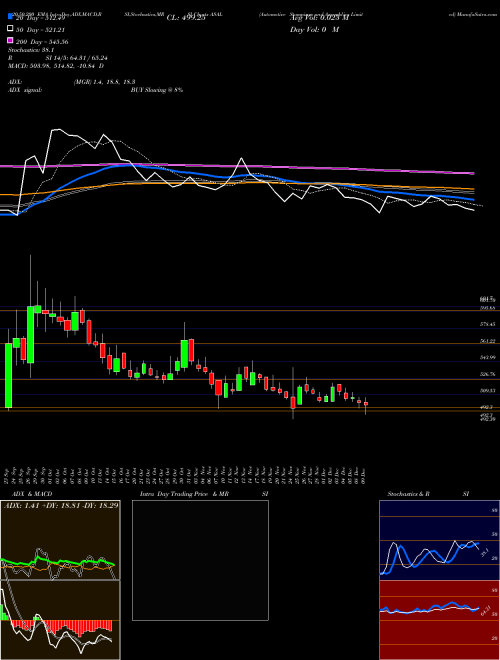Open the ADX indicator chart panel
500x660 pixels.
click(x=60, y=540)
